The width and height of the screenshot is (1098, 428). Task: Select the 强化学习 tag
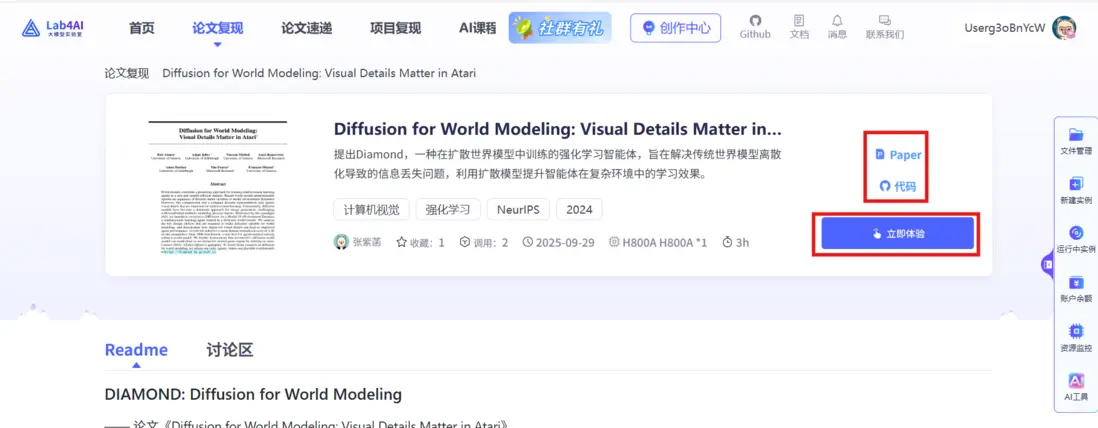[x=448, y=209]
